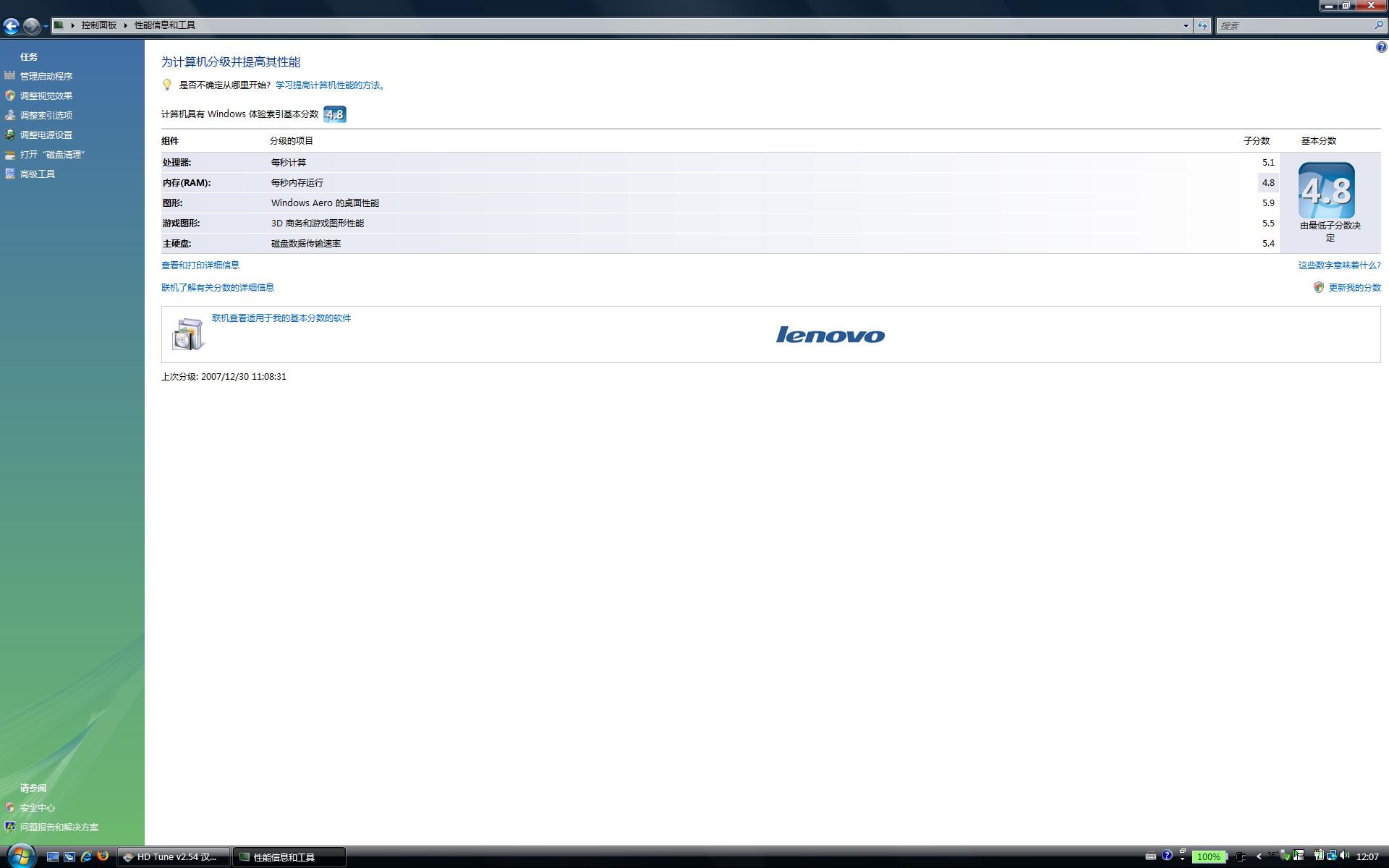Viewport: 1389px width, 868px height.
Task: Expand the address bar history dropdown
Action: [1186, 25]
